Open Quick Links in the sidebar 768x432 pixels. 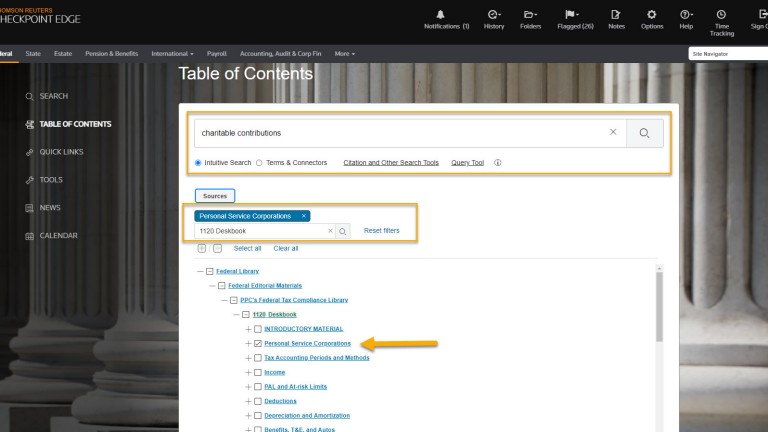pos(61,152)
